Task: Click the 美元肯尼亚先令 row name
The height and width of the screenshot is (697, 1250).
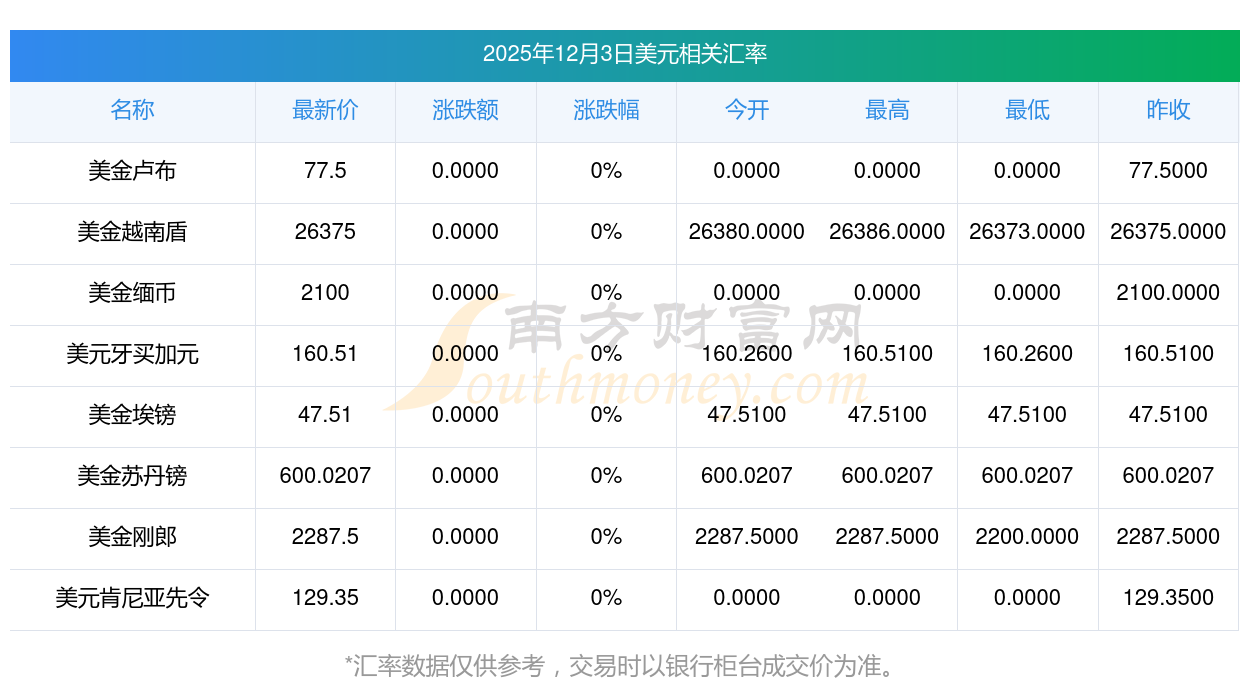Action: coord(132,598)
